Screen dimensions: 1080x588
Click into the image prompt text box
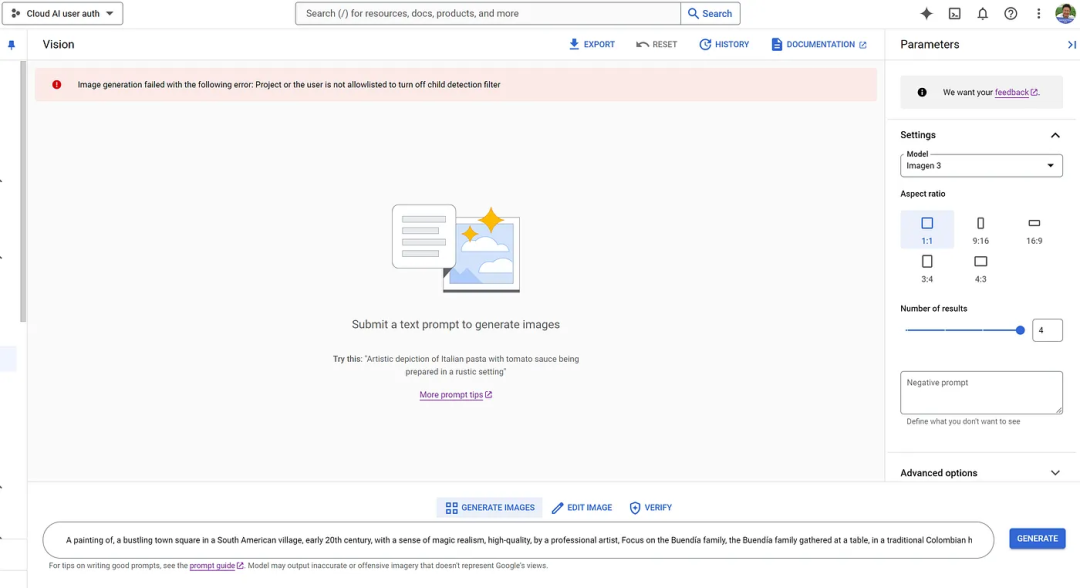click(x=518, y=540)
